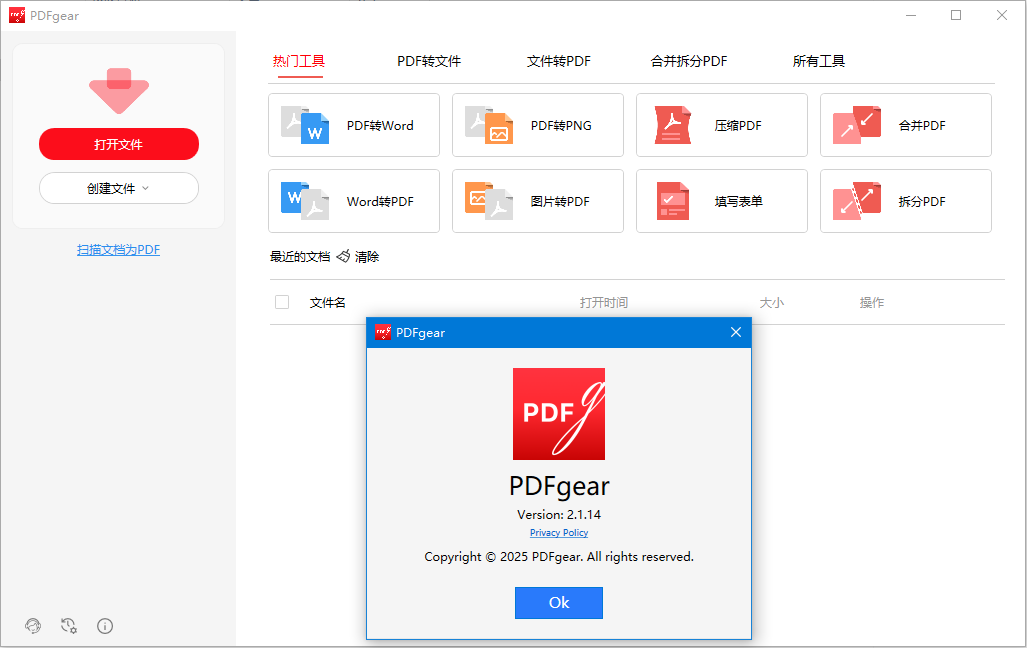Clear recent documents with 清除

[x=366, y=256]
